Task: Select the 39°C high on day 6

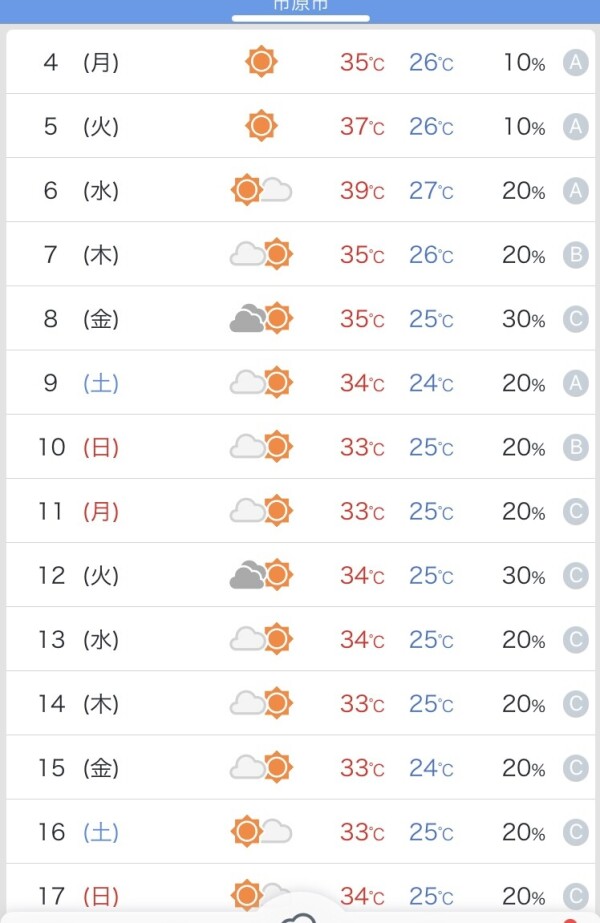Action: [362, 191]
